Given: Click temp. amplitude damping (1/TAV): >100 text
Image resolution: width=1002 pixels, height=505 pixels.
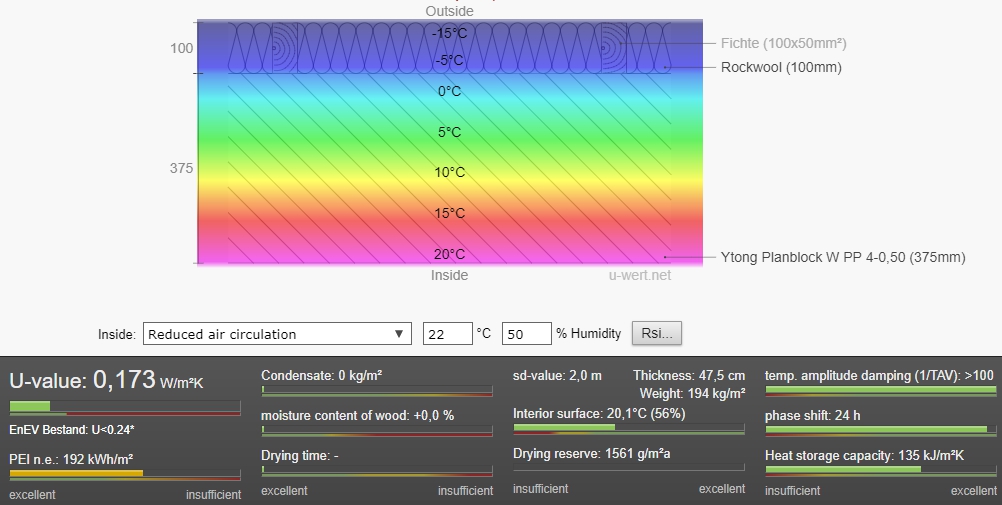Looking at the screenshot, I should (x=879, y=375).
